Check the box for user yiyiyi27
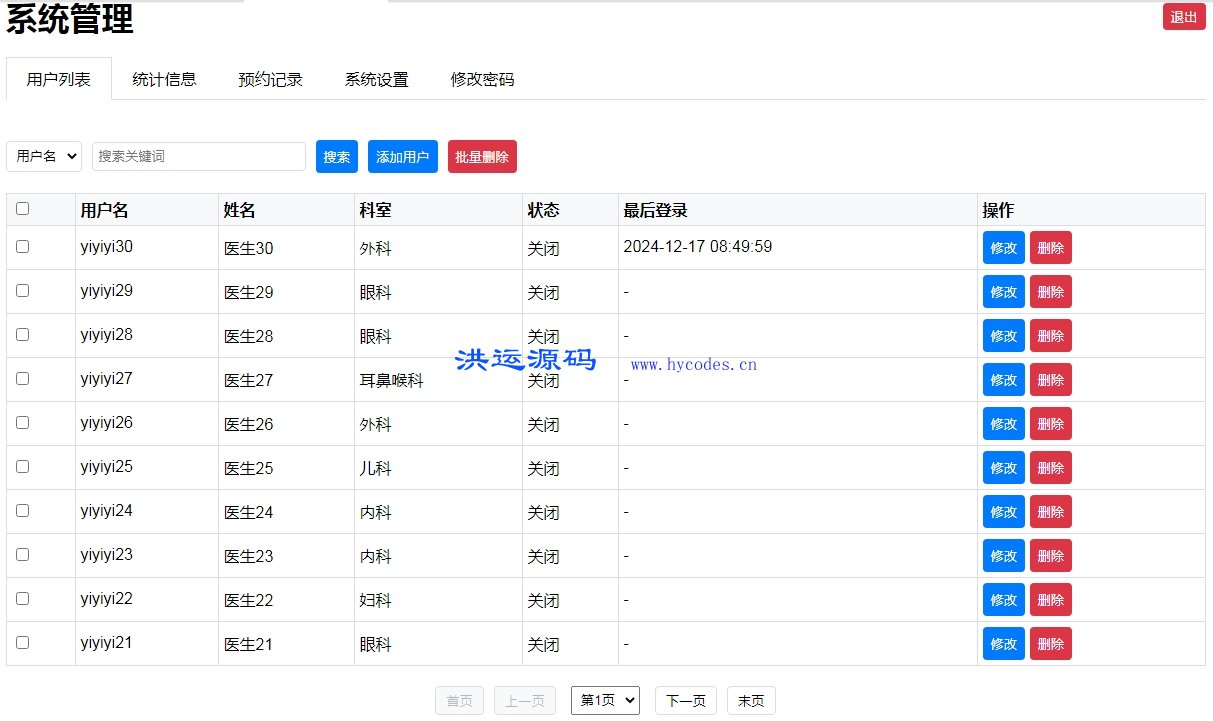Screen dimensions: 1213x721 (x=22, y=378)
